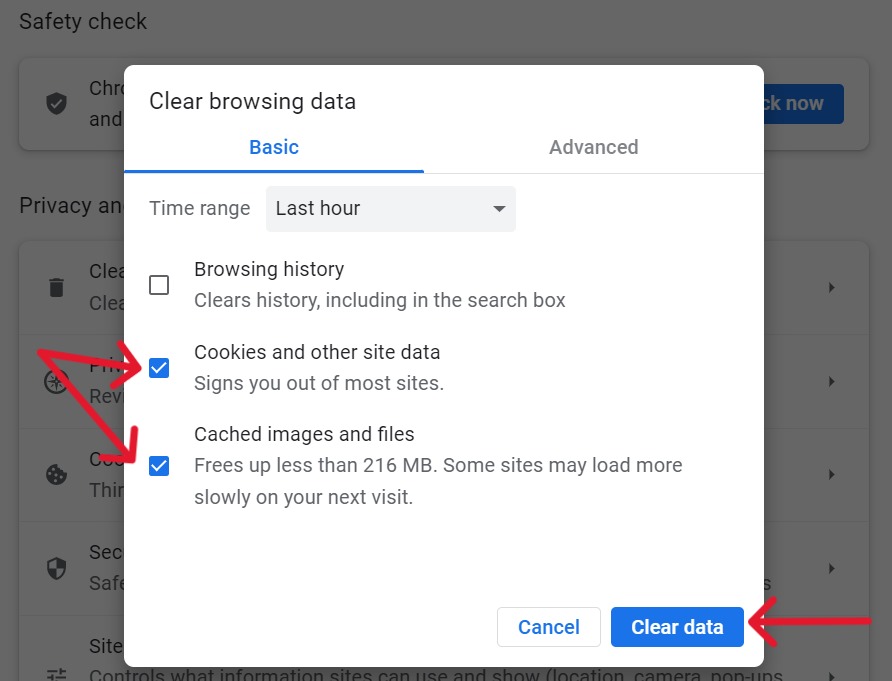Switch to the Advanced tab

(593, 147)
